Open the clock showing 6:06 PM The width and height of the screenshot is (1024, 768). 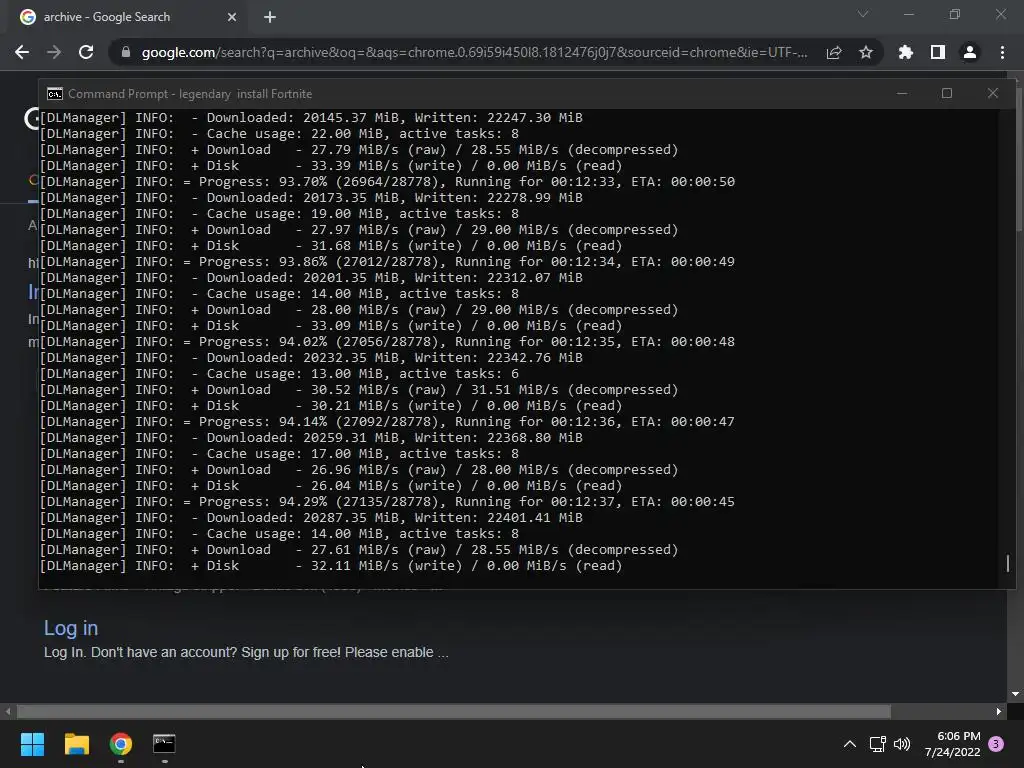(952, 744)
